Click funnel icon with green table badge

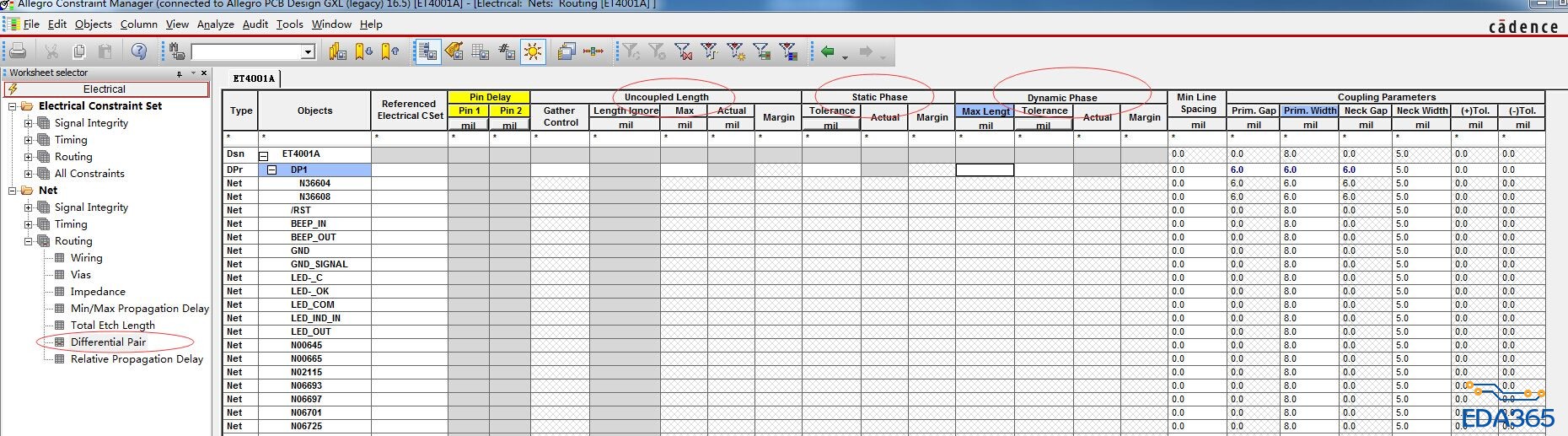point(762,51)
